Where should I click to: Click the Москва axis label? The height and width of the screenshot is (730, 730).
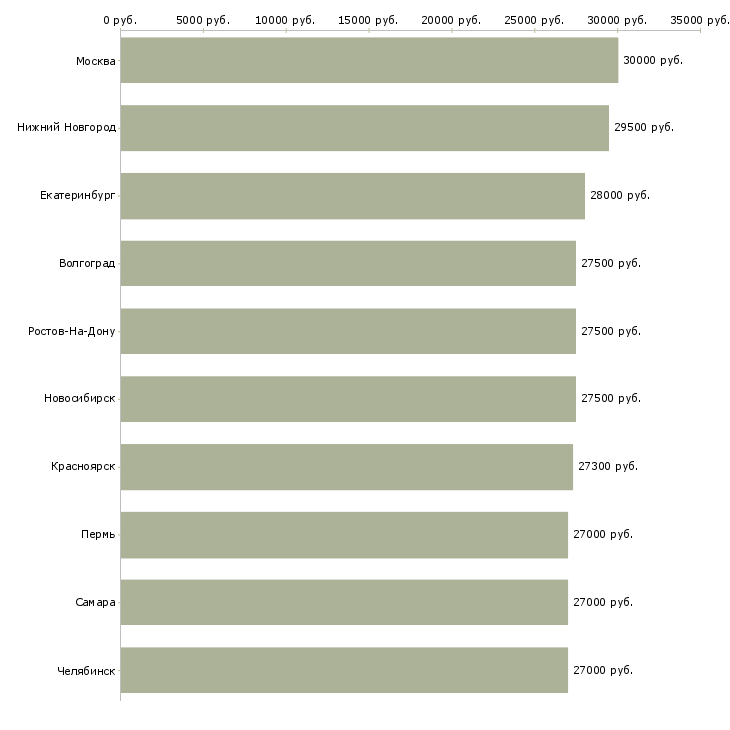pyautogui.click(x=95, y=62)
